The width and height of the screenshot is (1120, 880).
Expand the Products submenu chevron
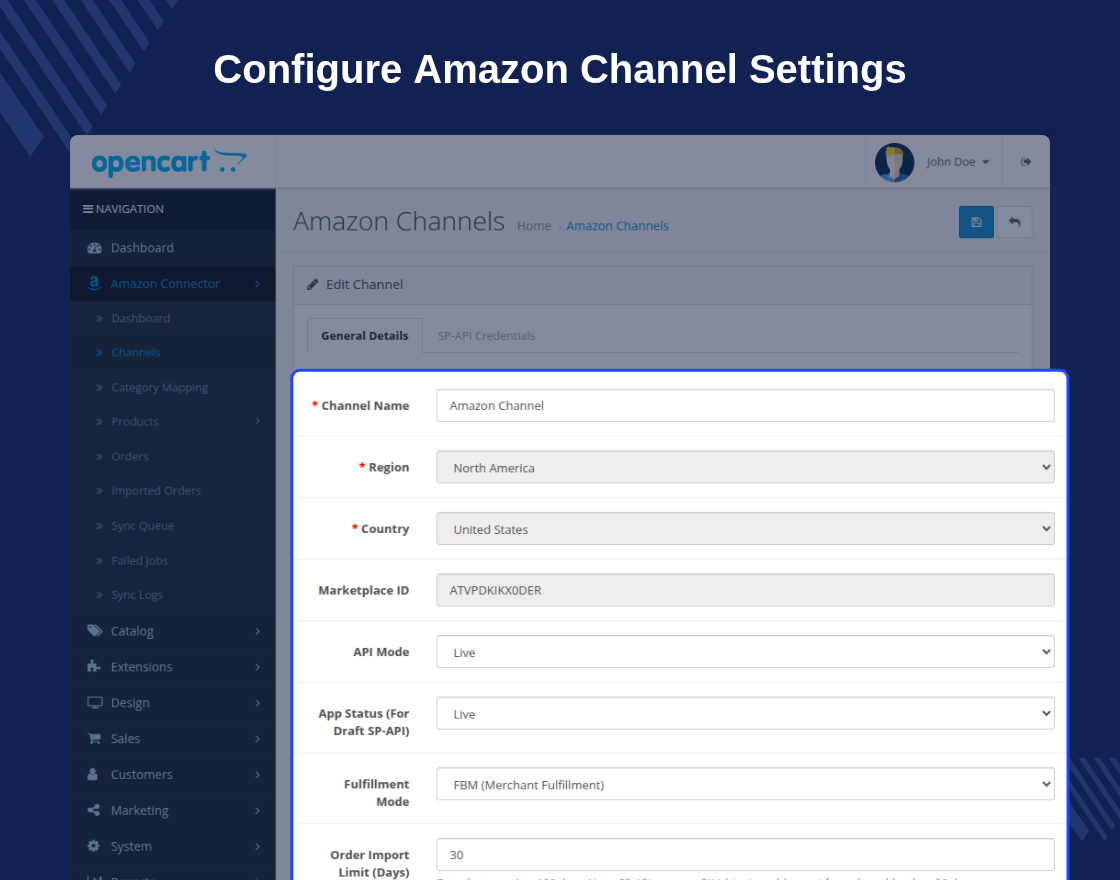coord(257,421)
